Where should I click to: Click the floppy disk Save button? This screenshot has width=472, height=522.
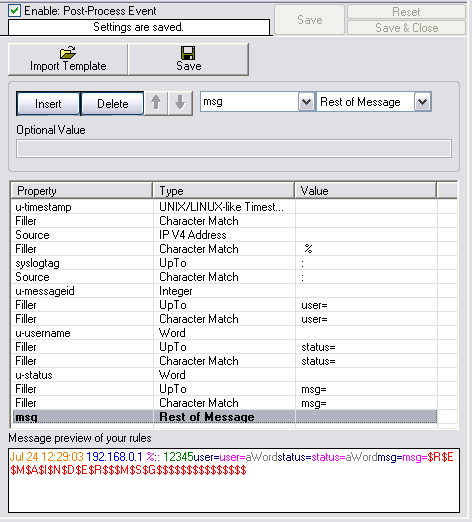click(x=188, y=59)
